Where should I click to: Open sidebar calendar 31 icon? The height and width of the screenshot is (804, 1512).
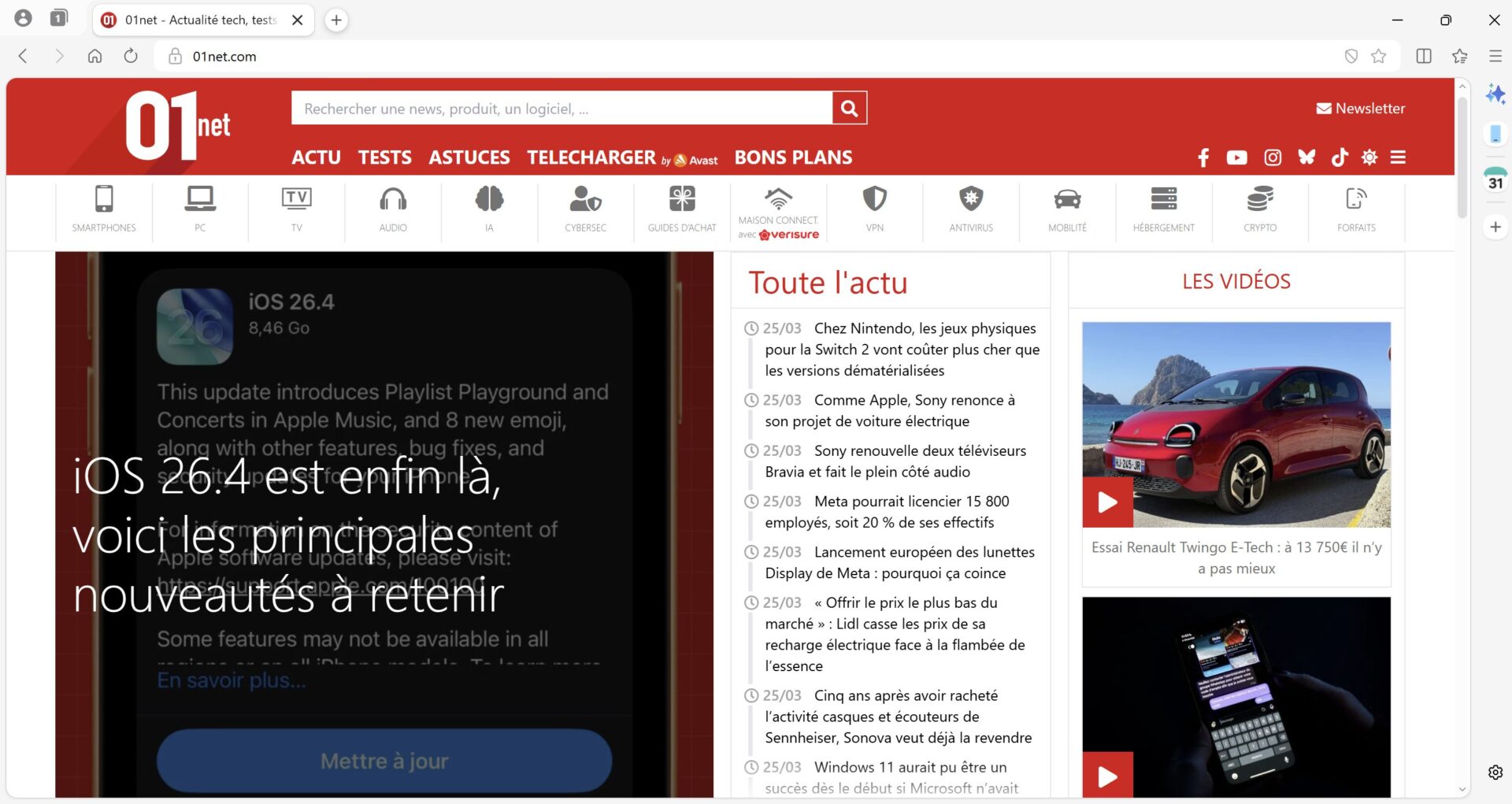[x=1495, y=180]
